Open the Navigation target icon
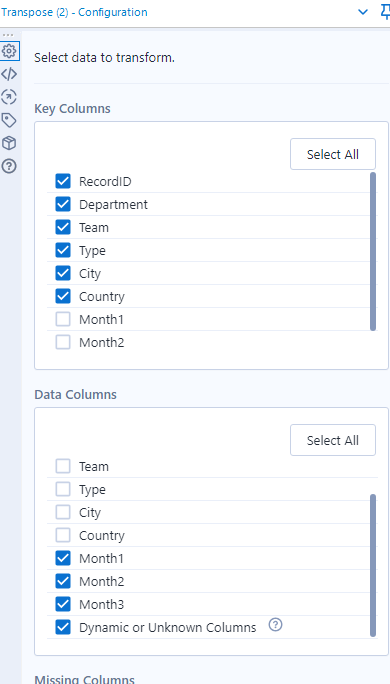 pyautogui.click(x=9, y=97)
